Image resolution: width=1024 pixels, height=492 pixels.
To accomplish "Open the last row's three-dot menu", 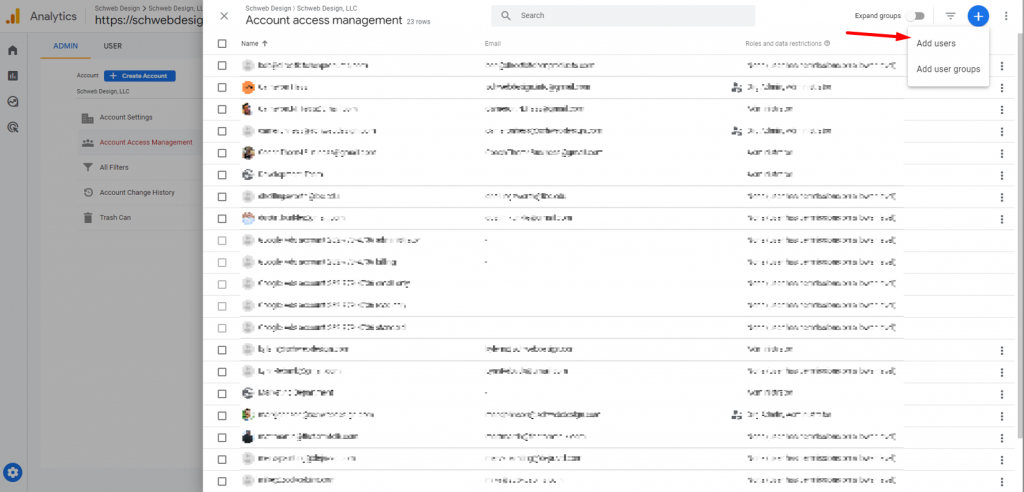I will coord(1001,481).
